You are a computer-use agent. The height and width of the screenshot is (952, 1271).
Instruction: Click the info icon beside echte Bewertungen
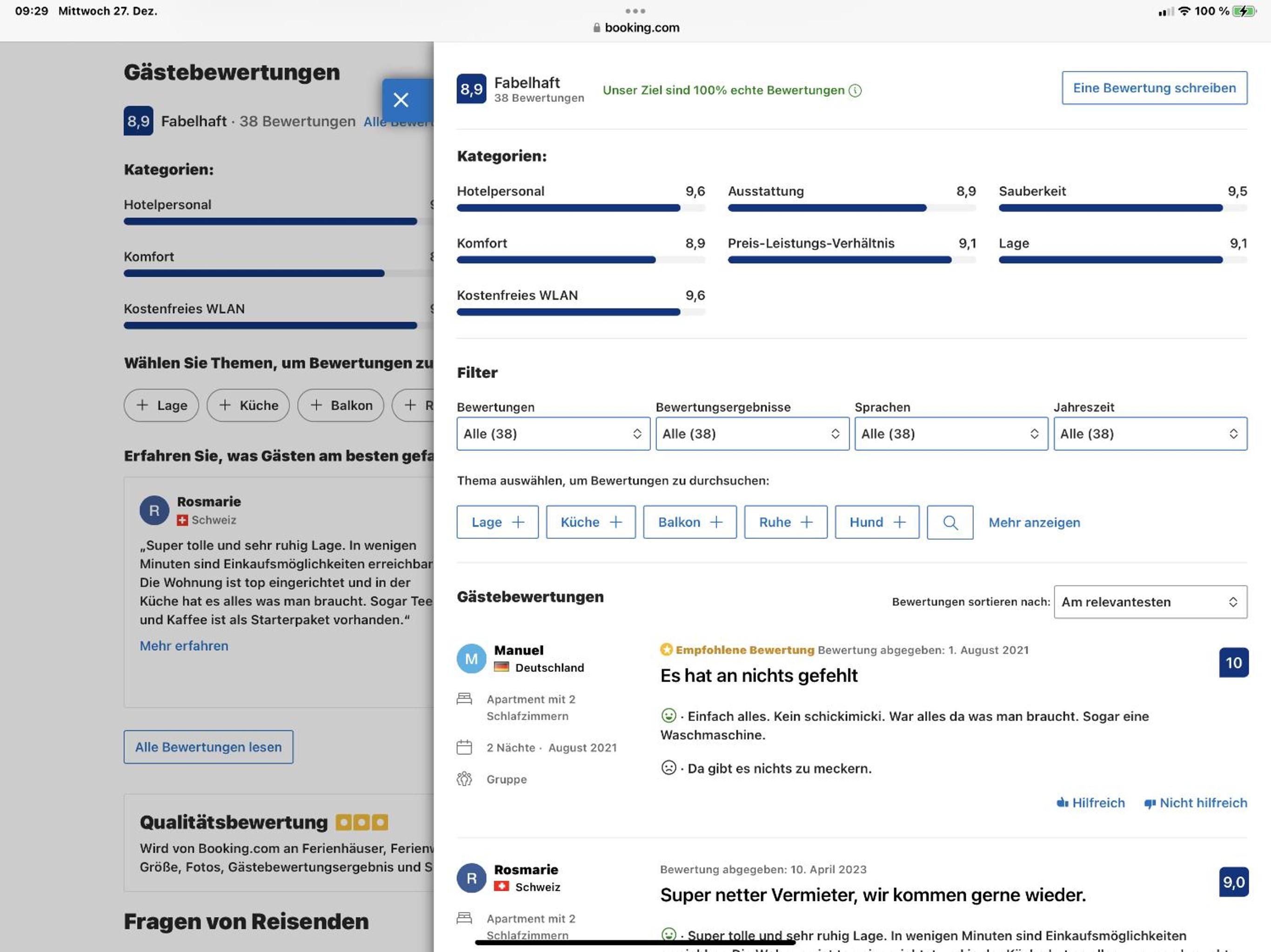tap(855, 90)
